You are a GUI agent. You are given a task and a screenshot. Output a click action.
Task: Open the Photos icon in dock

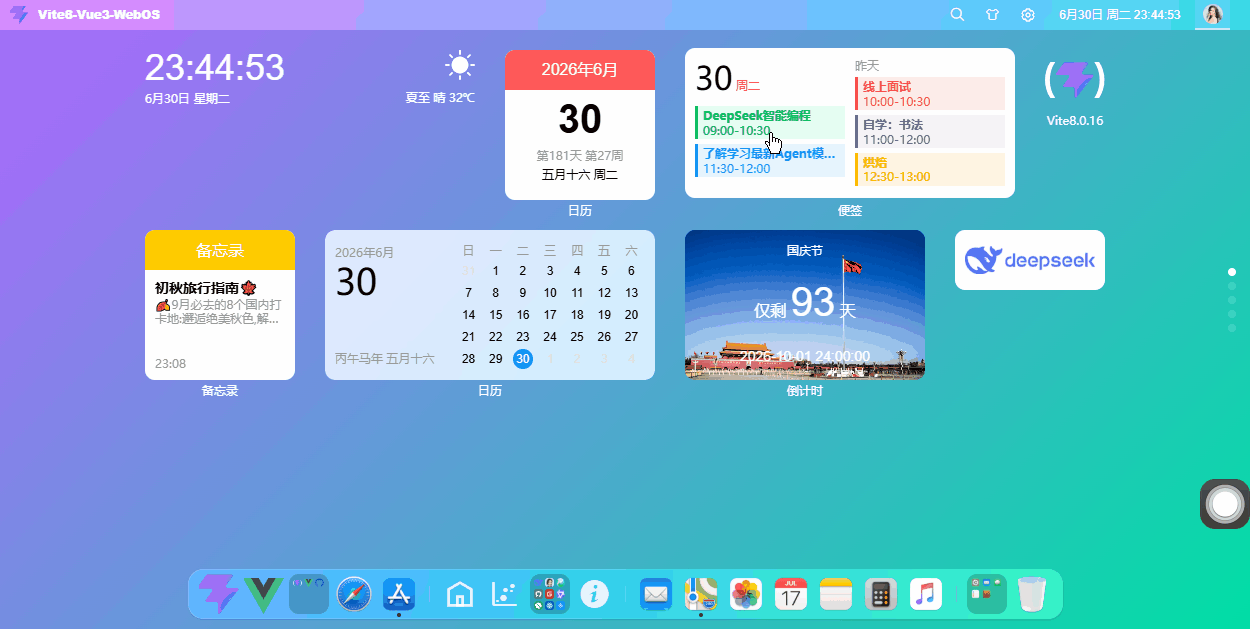click(746, 594)
